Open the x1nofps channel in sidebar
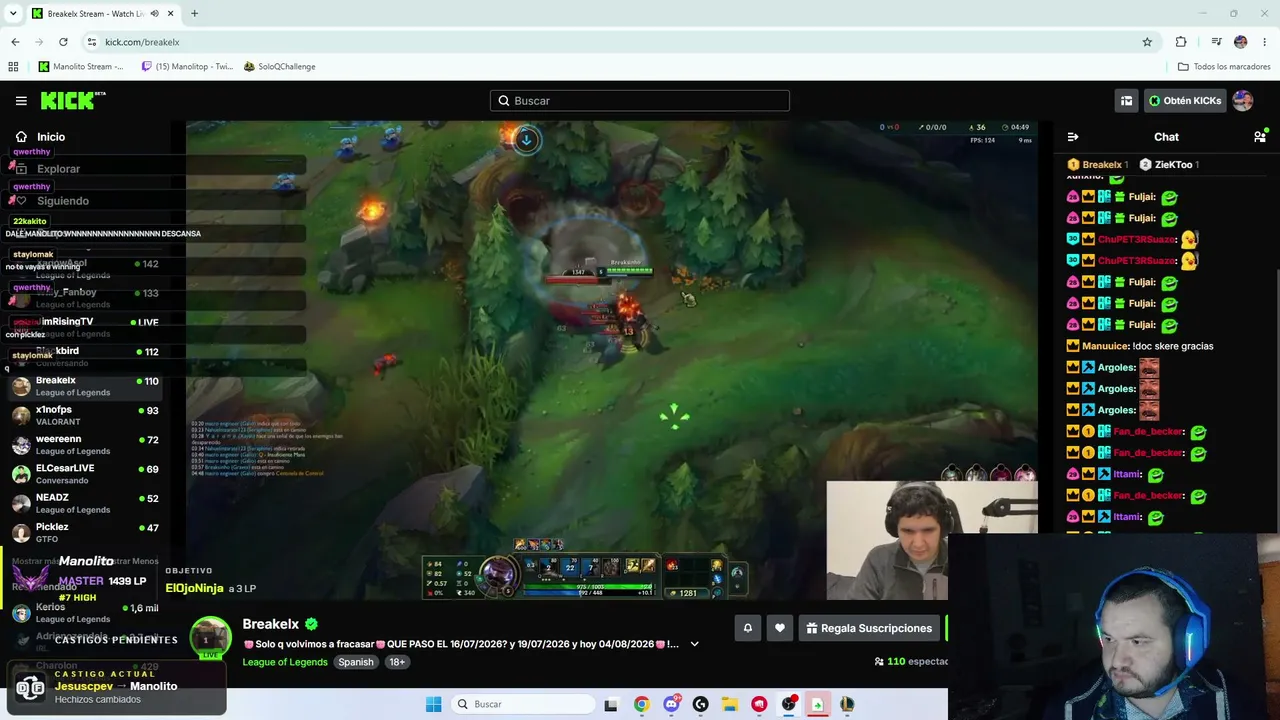The height and width of the screenshot is (720, 1280). [x=85, y=415]
